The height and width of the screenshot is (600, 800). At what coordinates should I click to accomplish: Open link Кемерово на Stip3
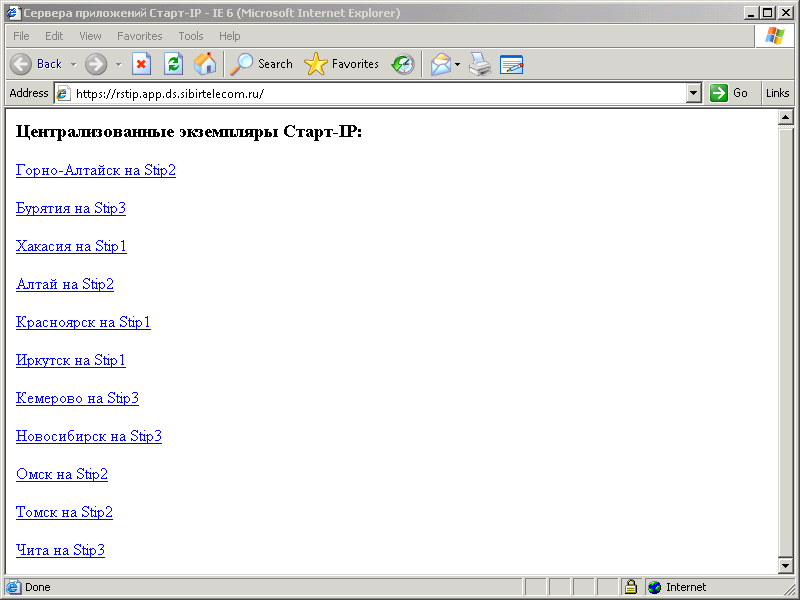77,398
